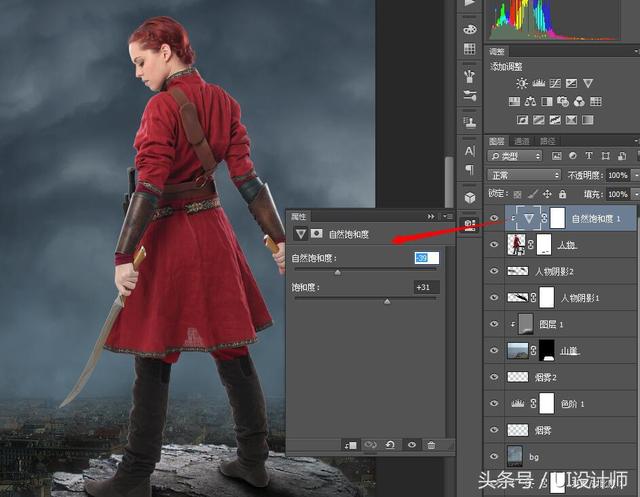Add a Color Balance adjustment (scales icon)
This screenshot has width=640, height=497.
[531, 101]
